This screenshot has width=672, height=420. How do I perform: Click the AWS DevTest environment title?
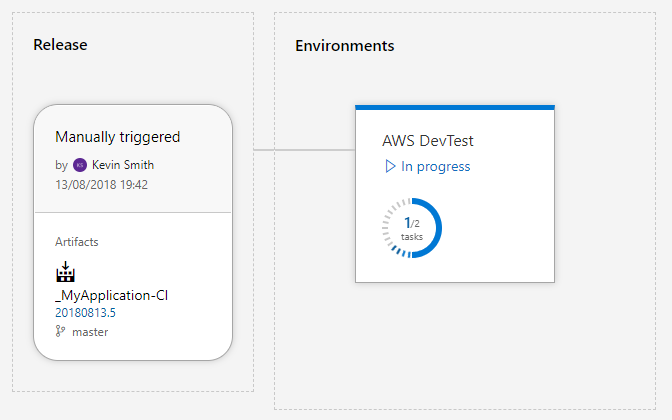428,142
